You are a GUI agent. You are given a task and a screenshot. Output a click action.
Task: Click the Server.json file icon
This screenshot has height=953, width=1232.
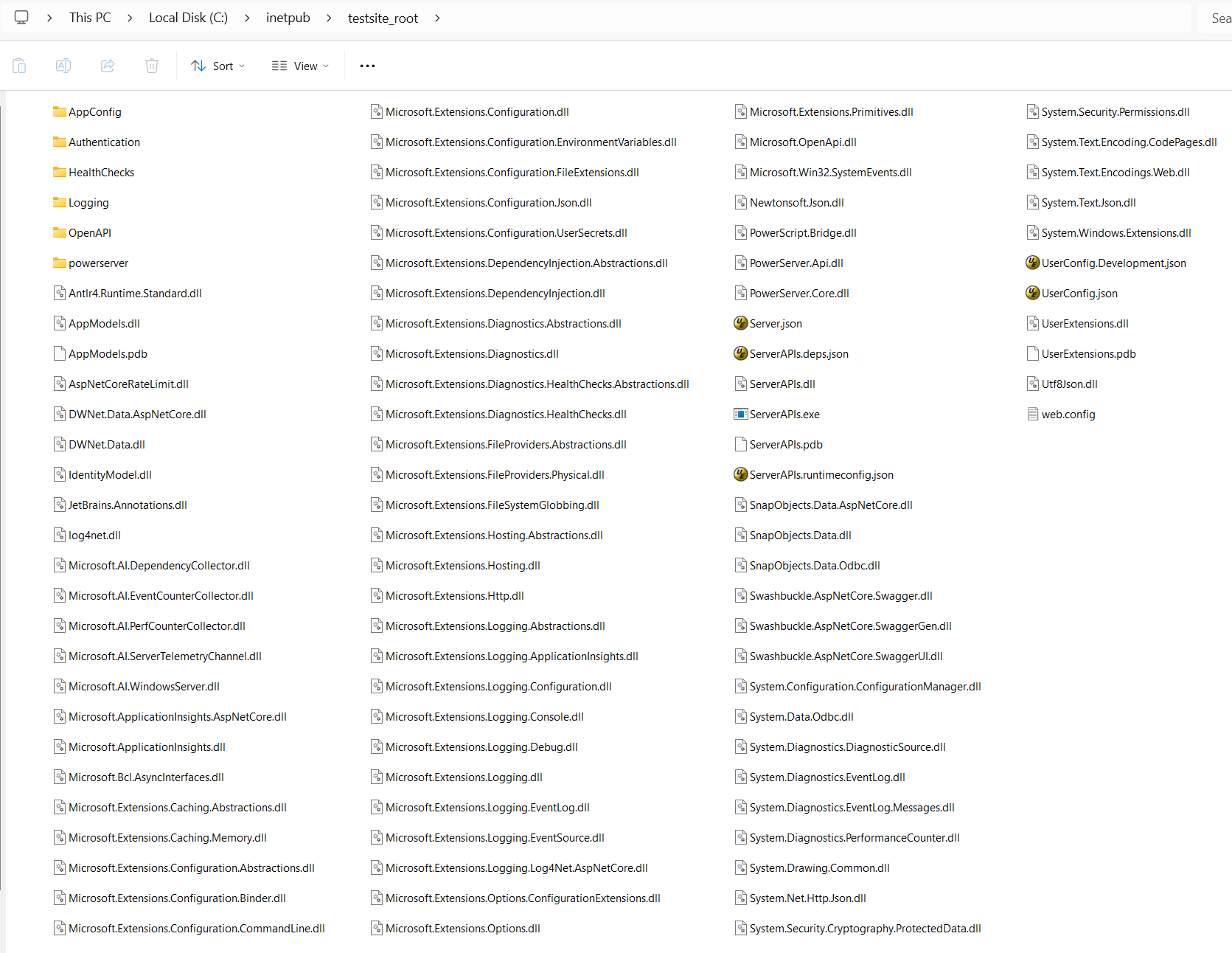[740, 324]
